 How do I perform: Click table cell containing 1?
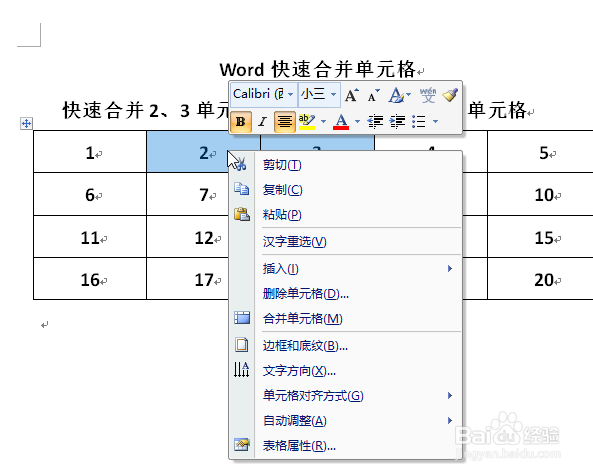coord(90,152)
